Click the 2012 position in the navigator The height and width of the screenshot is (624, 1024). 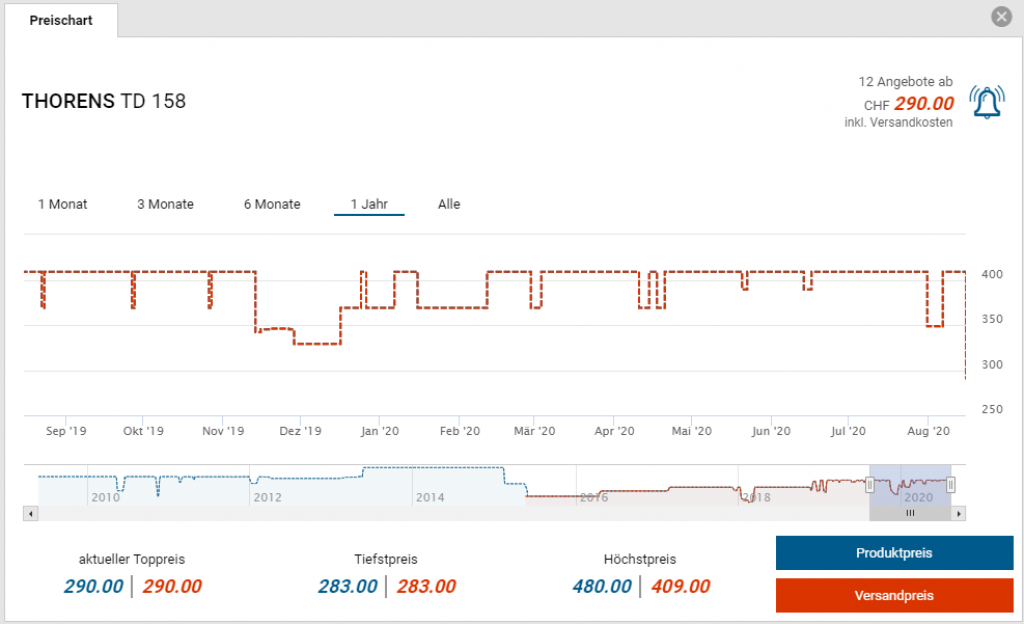point(267,497)
